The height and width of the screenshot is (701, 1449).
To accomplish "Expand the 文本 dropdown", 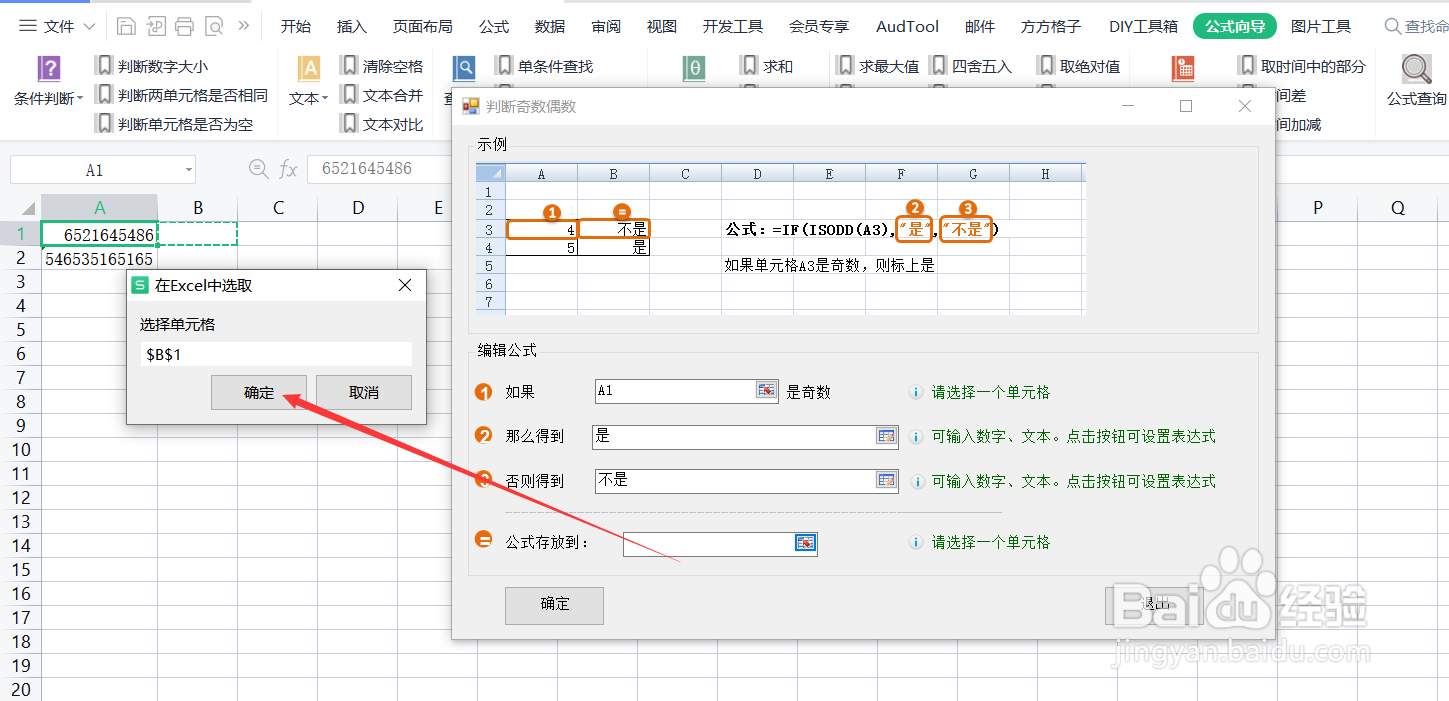I will click(x=325, y=99).
